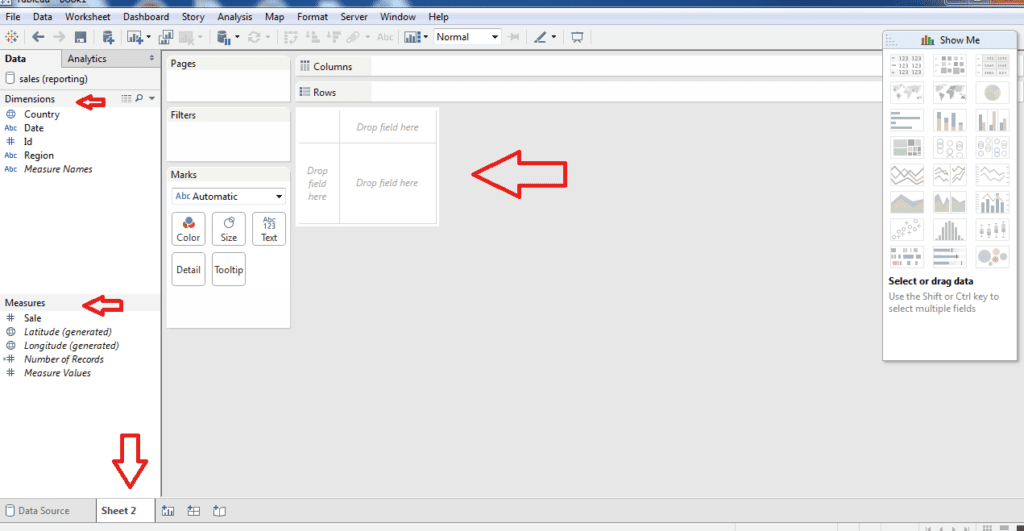Screen dimensions: 1024x531
Task: Open the Highlight pen dropdown arrow
Action: tap(554, 37)
